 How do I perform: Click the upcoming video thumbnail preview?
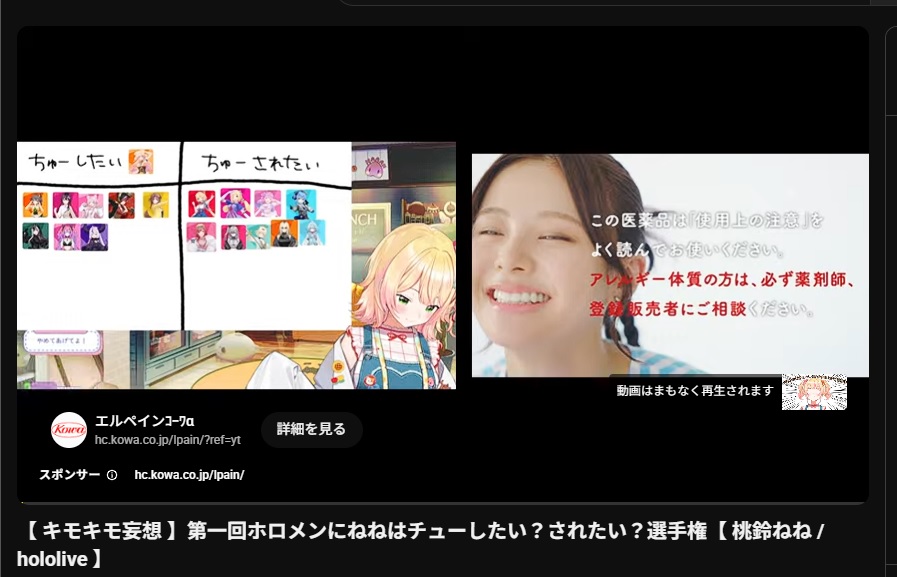click(x=814, y=392)
